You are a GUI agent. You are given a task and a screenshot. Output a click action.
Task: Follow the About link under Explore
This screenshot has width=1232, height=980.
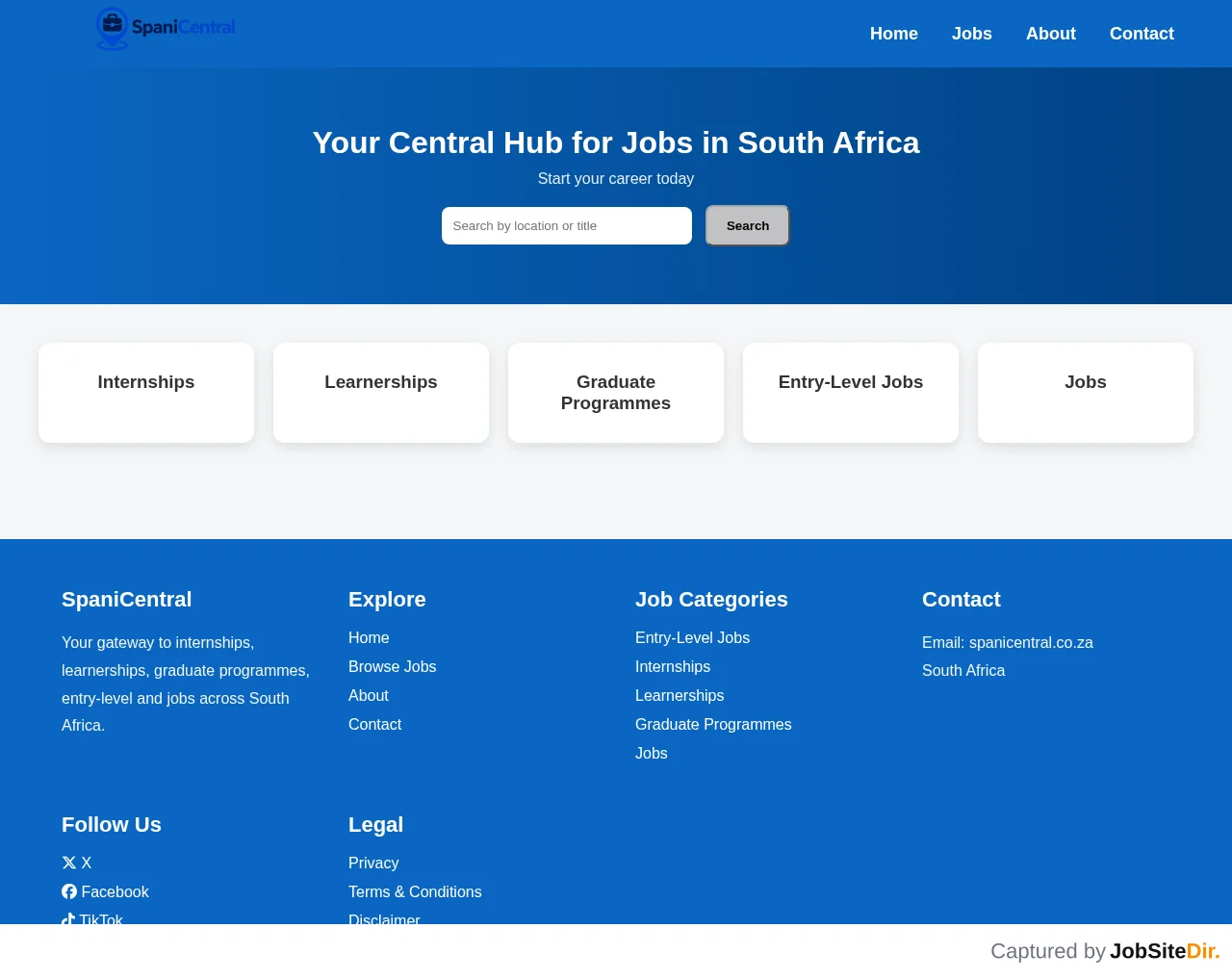[x=368, y=695]
